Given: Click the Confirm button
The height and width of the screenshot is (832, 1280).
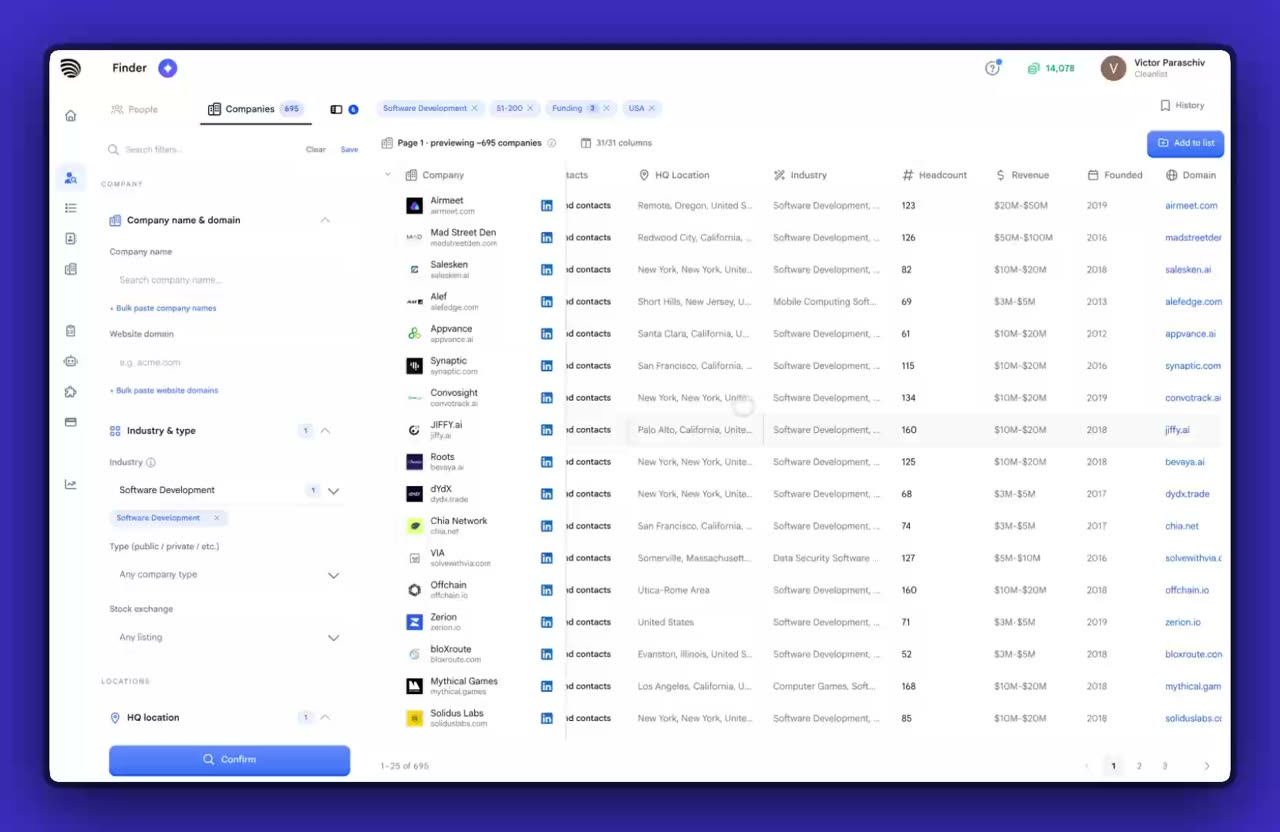Looking at the screenshot, I should (x=230, y=759).
